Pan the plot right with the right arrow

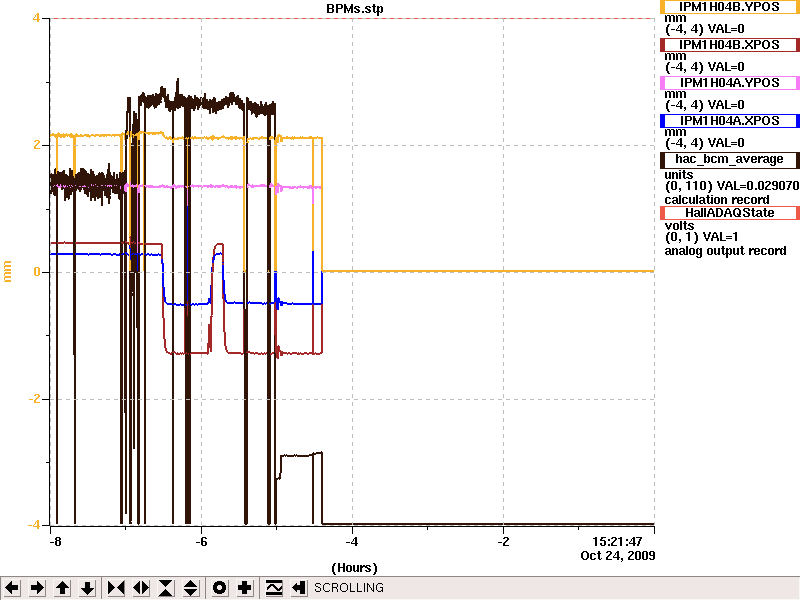click(x=37, y=588)
